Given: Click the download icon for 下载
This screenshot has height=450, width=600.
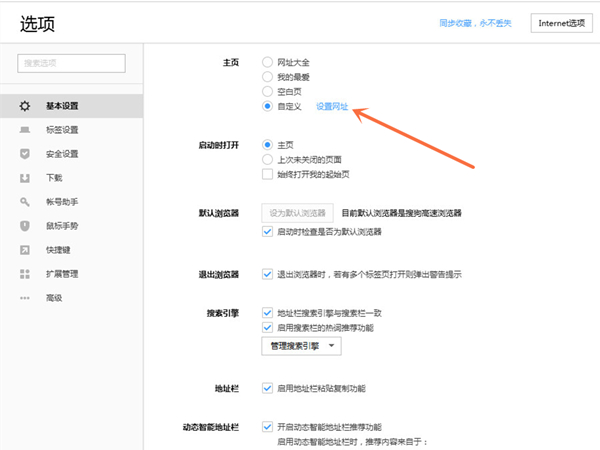Looking at the screenshot, I should coord(25,177).
